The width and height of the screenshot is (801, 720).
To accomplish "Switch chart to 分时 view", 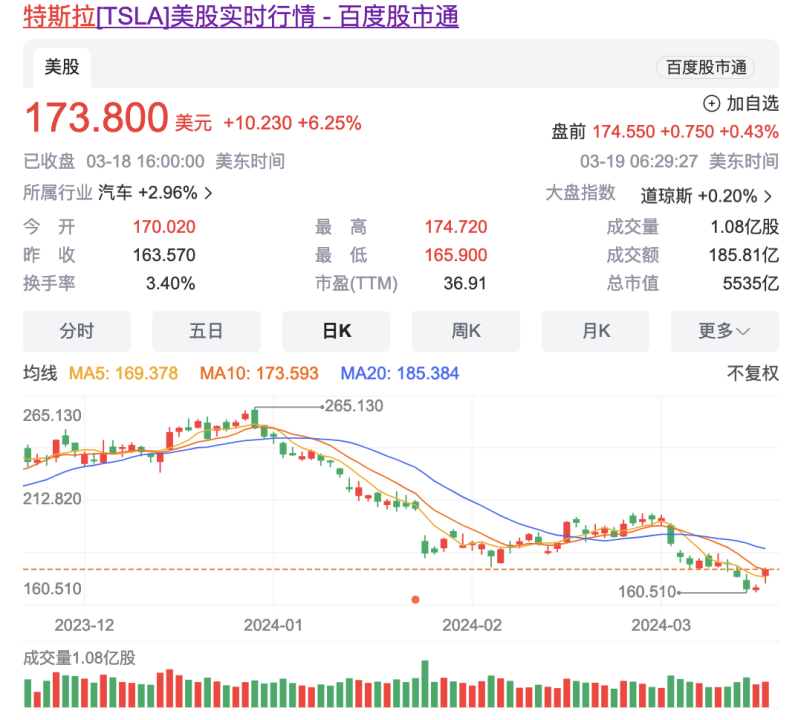I will pos(76,331).
